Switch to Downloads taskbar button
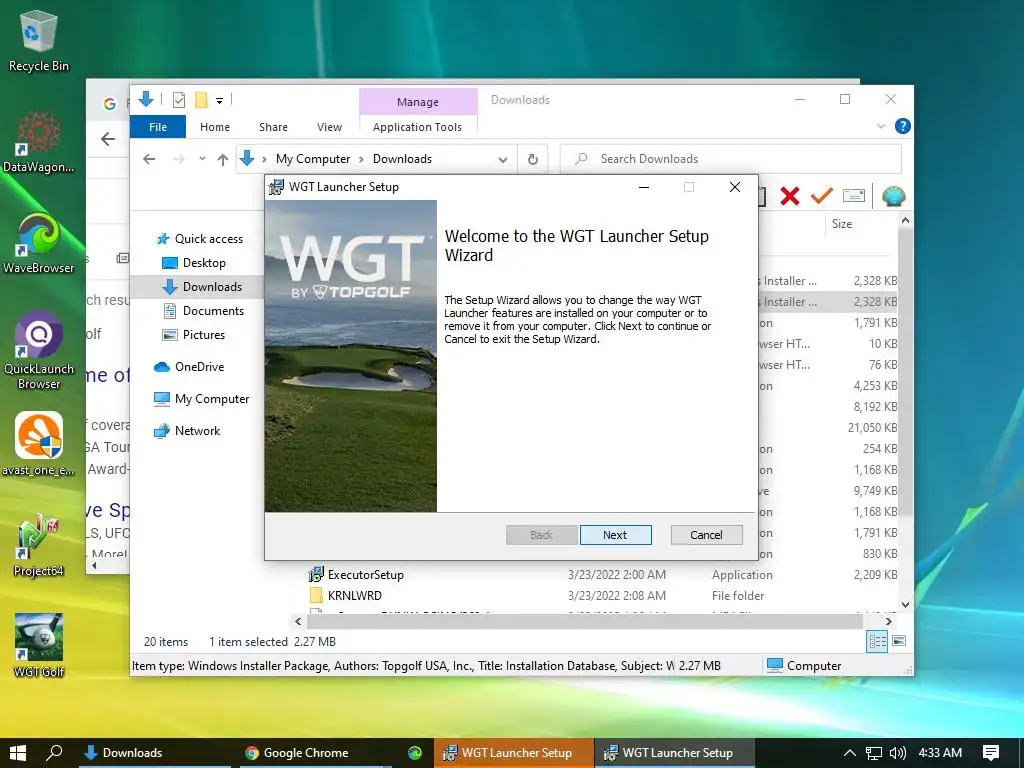1024x768 pixels. click(x=155, y=753)
